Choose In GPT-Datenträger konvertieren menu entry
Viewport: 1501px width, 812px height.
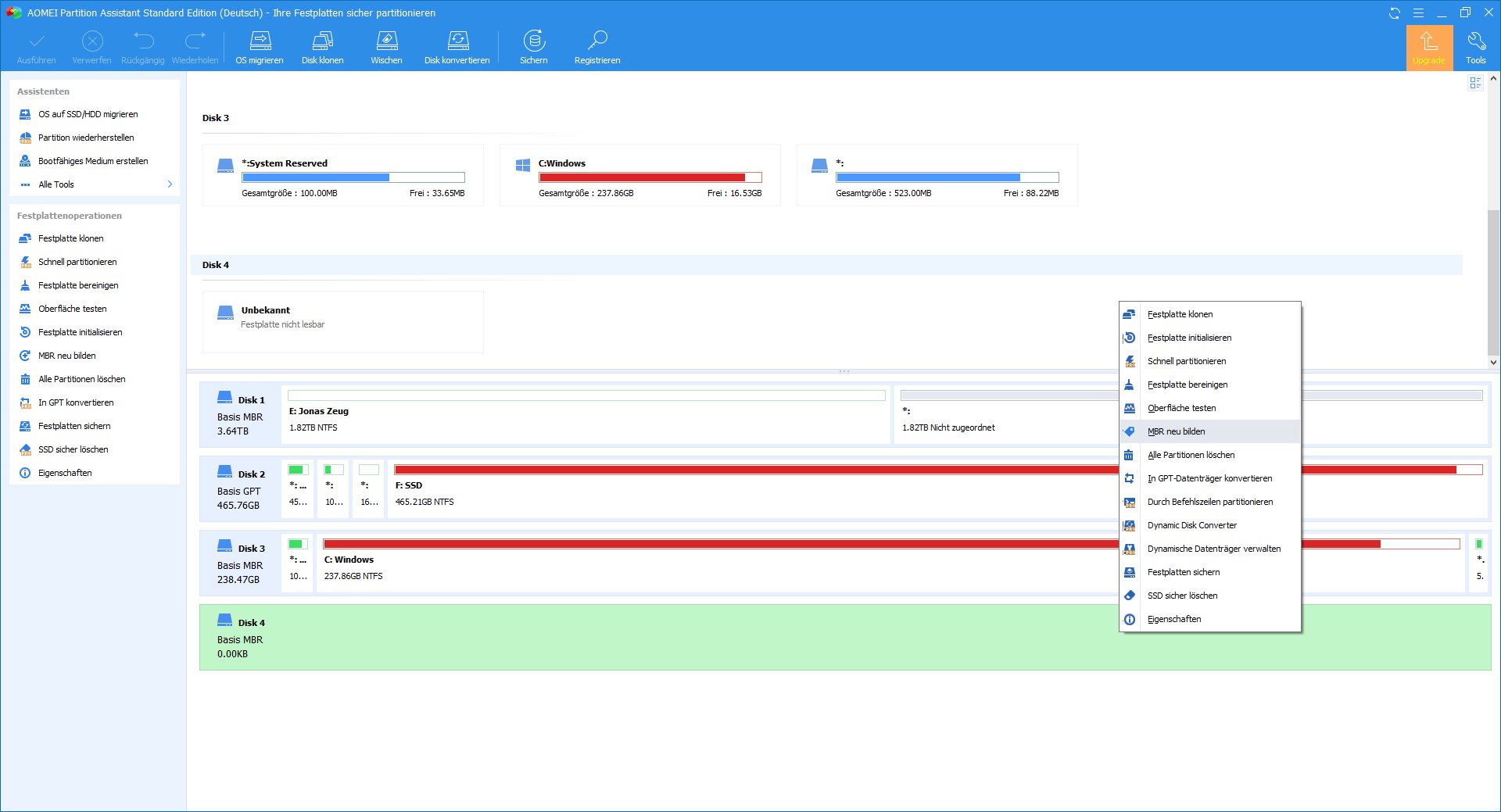click(1210, 478)
